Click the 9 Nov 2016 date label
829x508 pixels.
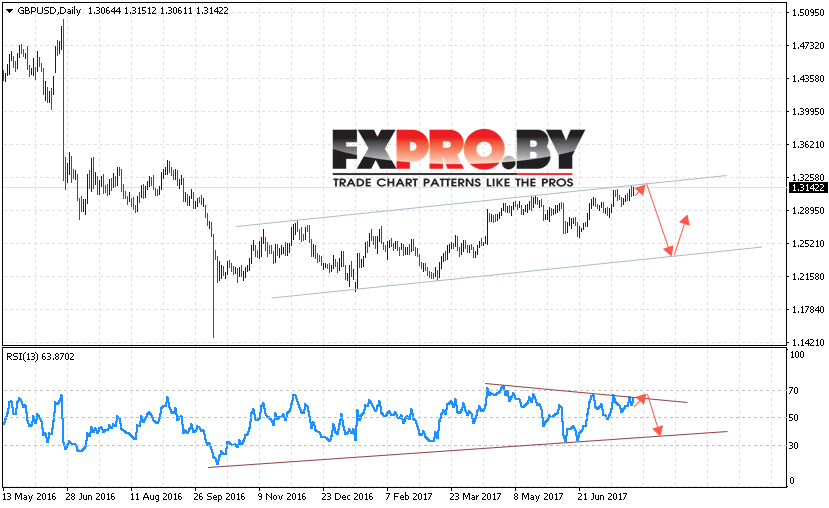tap(282, 497)
